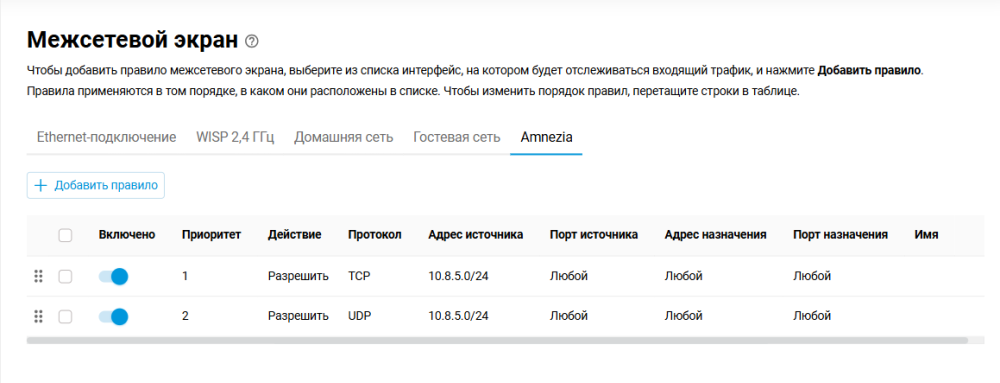Click Разрешить in the UDP row

(x=298, y=316)
